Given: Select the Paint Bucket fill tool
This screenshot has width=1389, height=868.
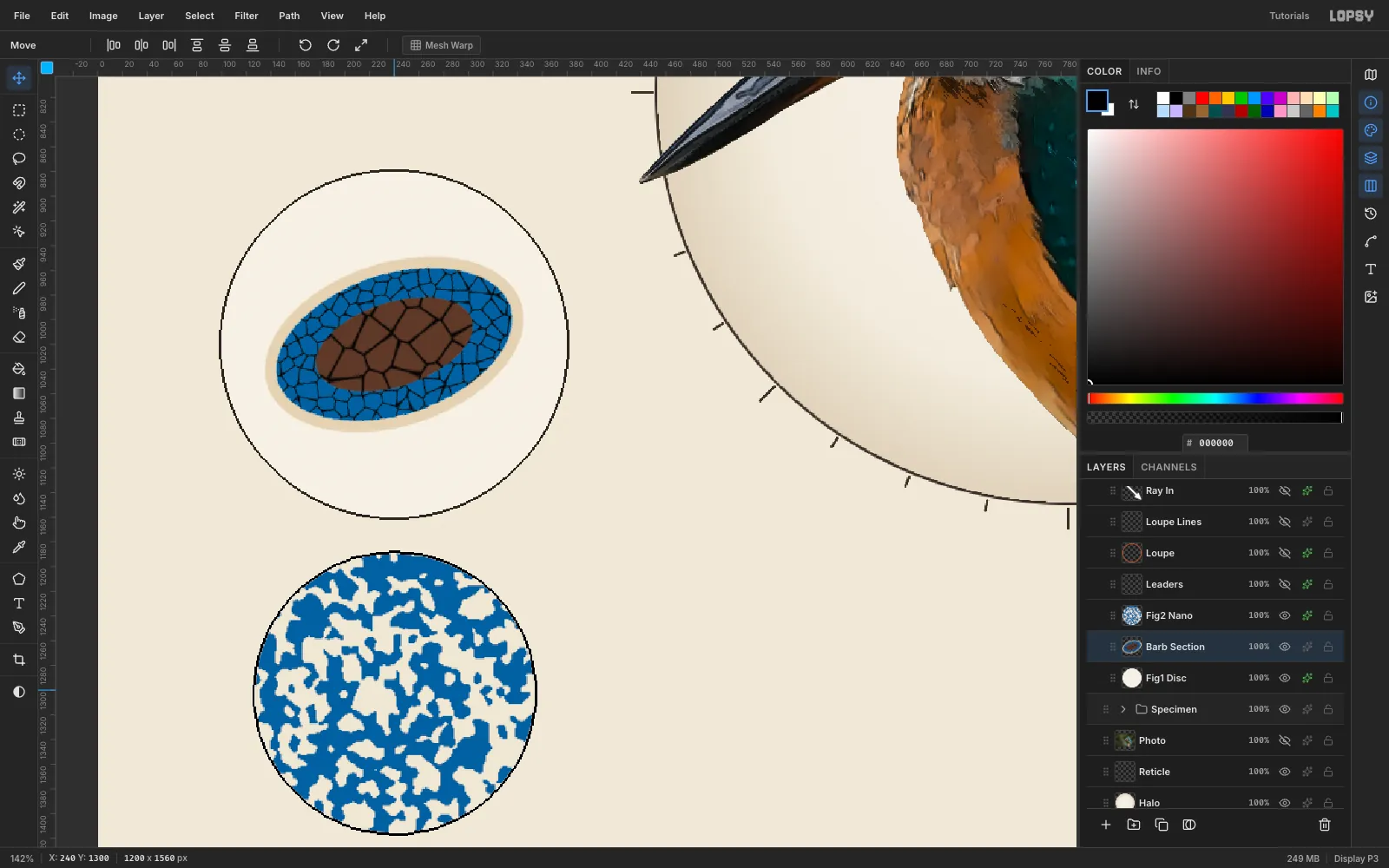Looking at the screenshot, I should (19, 369).
